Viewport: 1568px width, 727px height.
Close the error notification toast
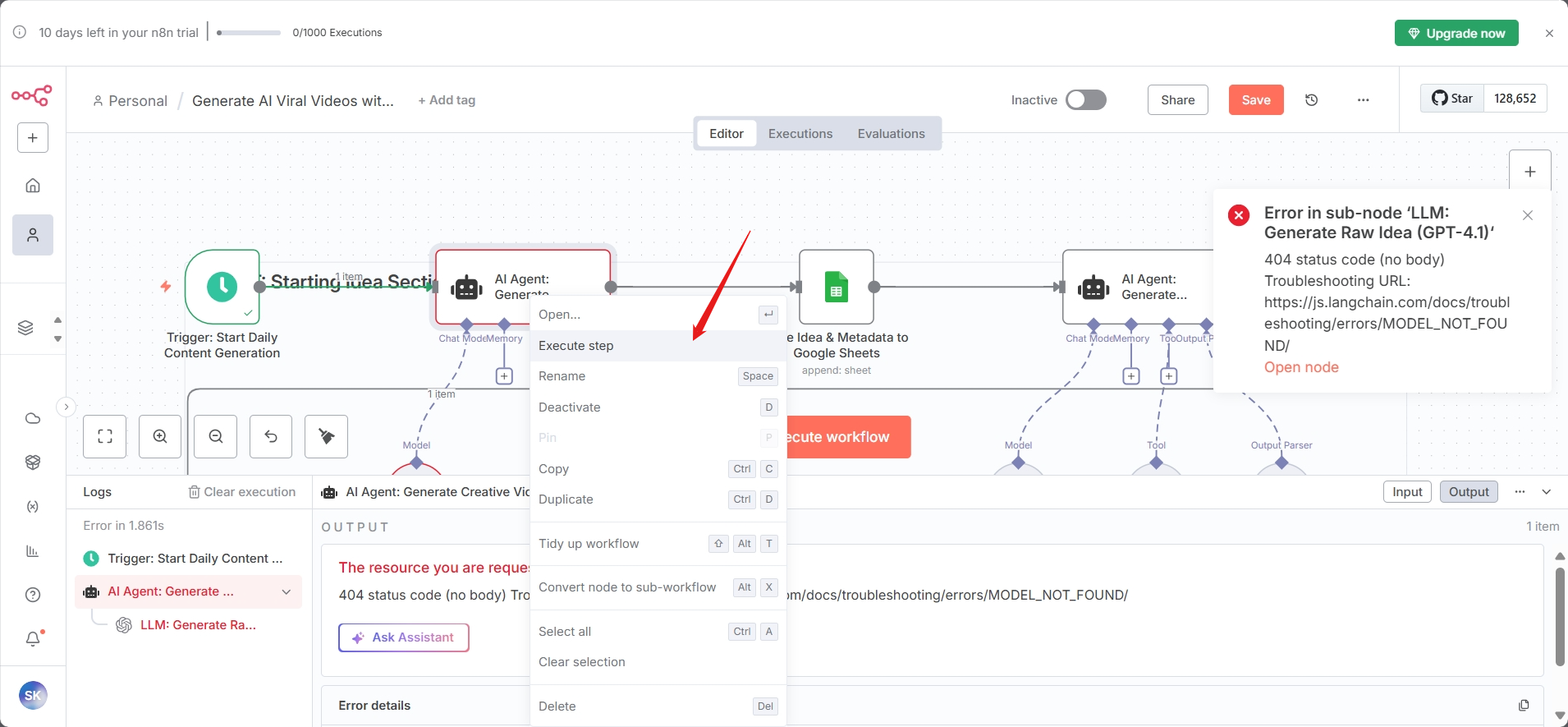[x=1528, y=215]
